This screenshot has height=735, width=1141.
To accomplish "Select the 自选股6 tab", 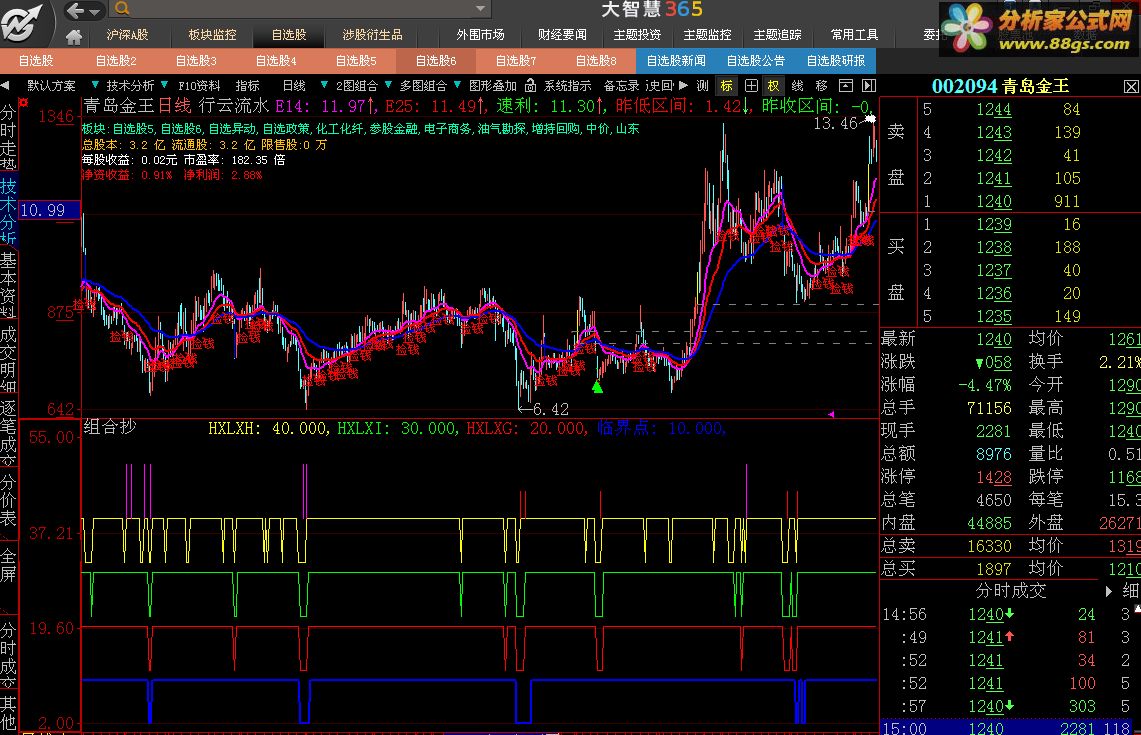I will (x=436, y=61).
